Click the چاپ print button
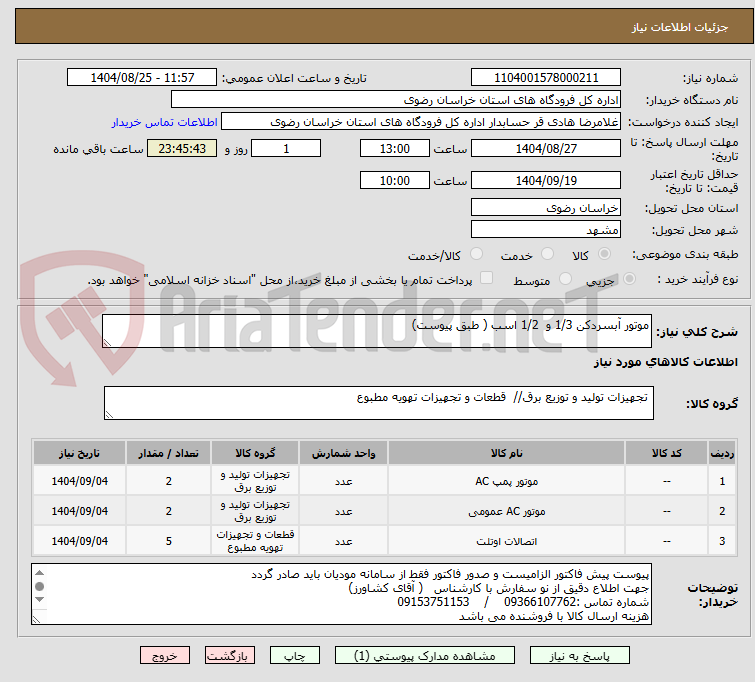The height and width of the screenshot is (682, 755). point(295,656)
